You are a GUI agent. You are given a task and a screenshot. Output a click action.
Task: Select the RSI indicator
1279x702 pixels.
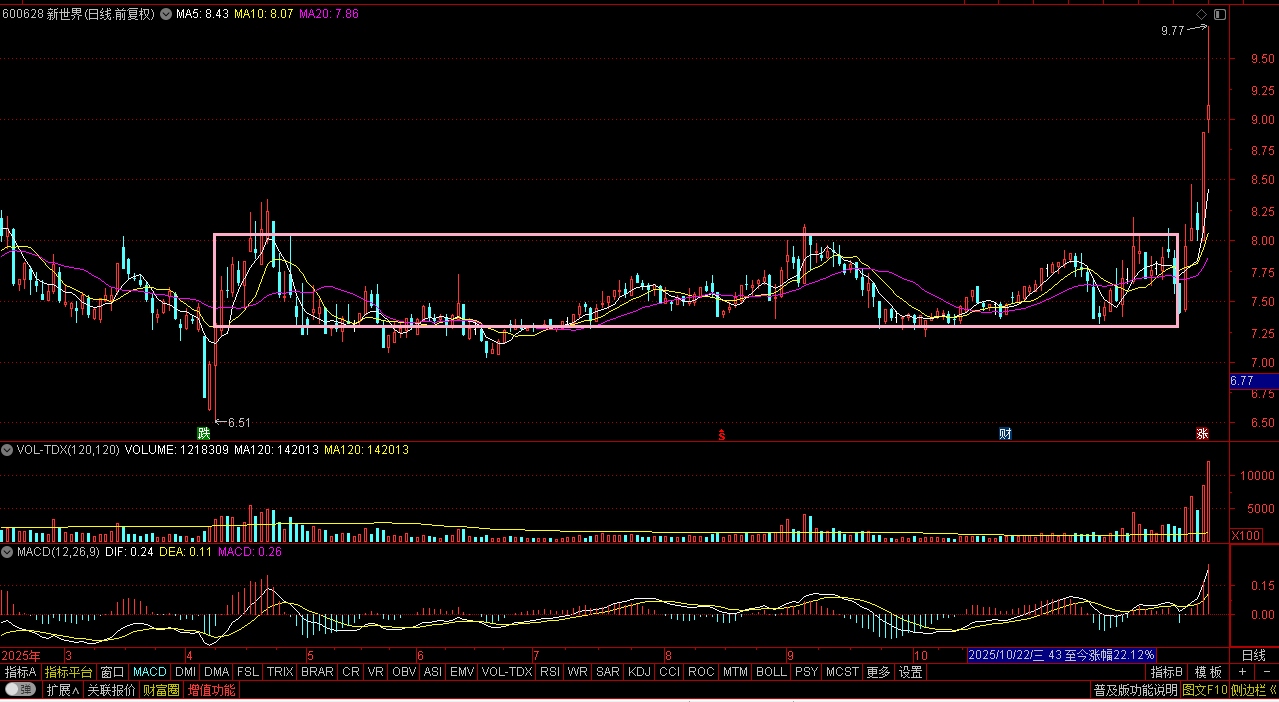(550, 672)
